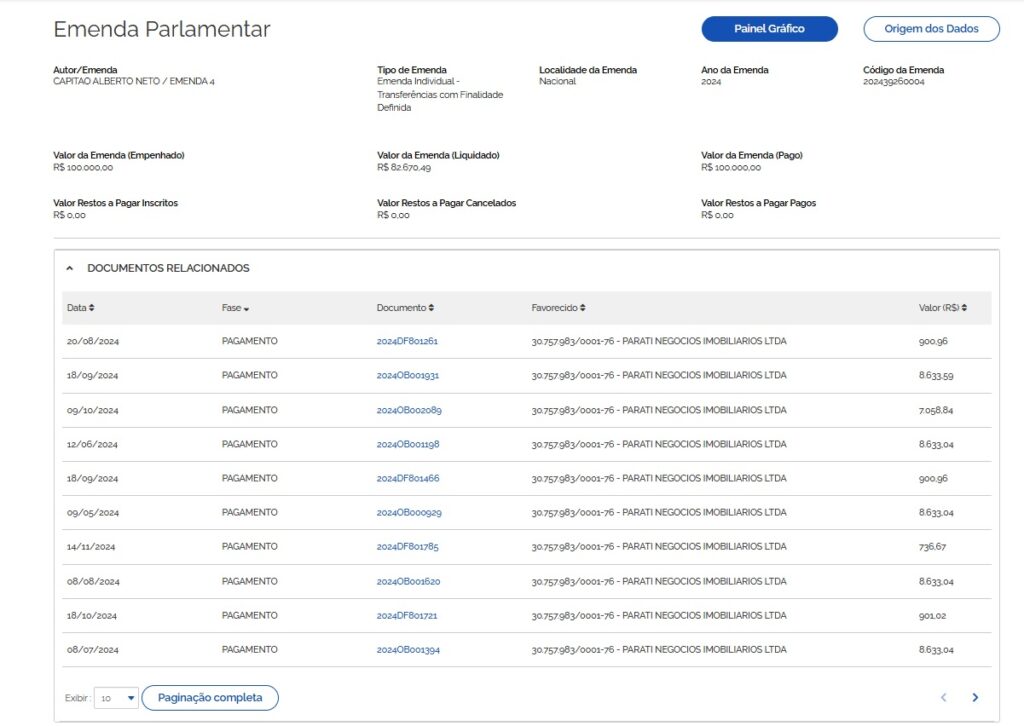1024x726 pixels.
Task: Select the Liquidado value R$ 82.670,49
Action: click(x=404, y=167)
